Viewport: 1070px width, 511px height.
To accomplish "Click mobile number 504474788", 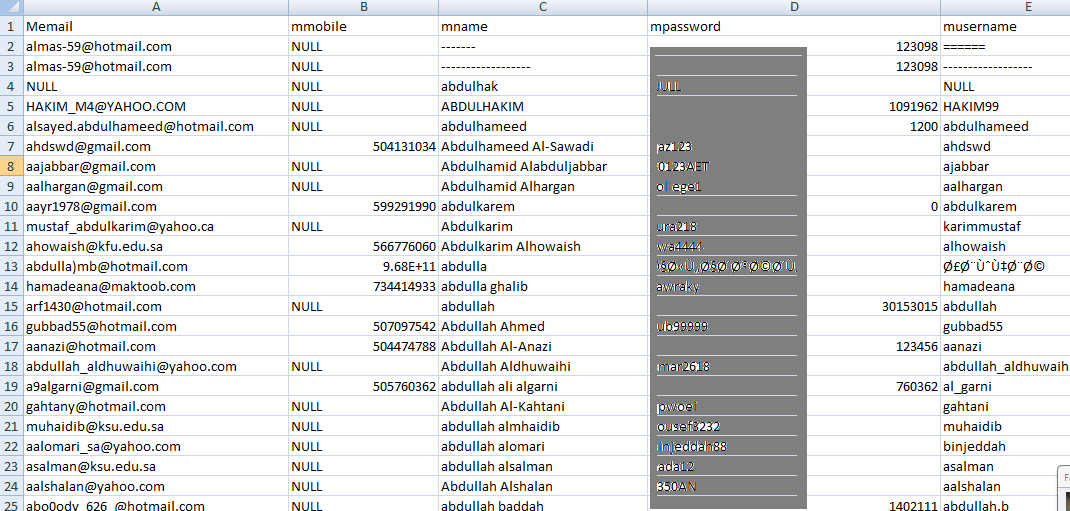I will (364, 347).
